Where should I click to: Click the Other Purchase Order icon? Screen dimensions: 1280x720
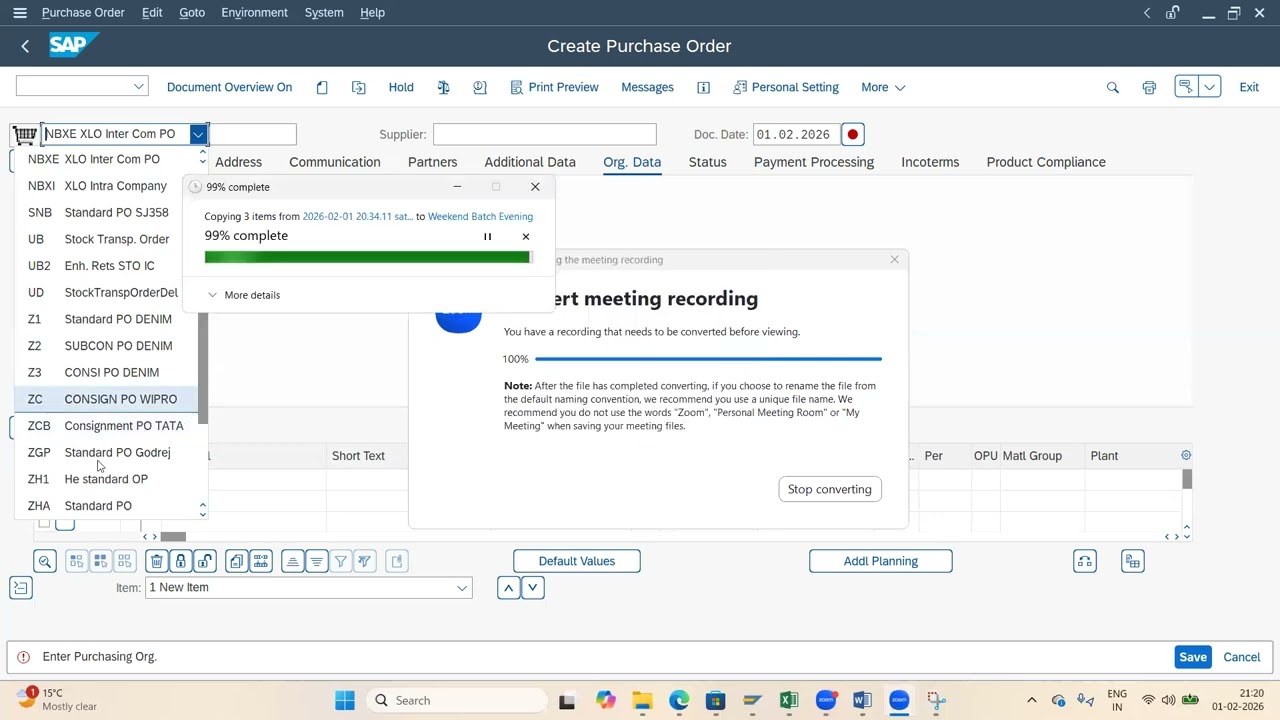[359, 87]
